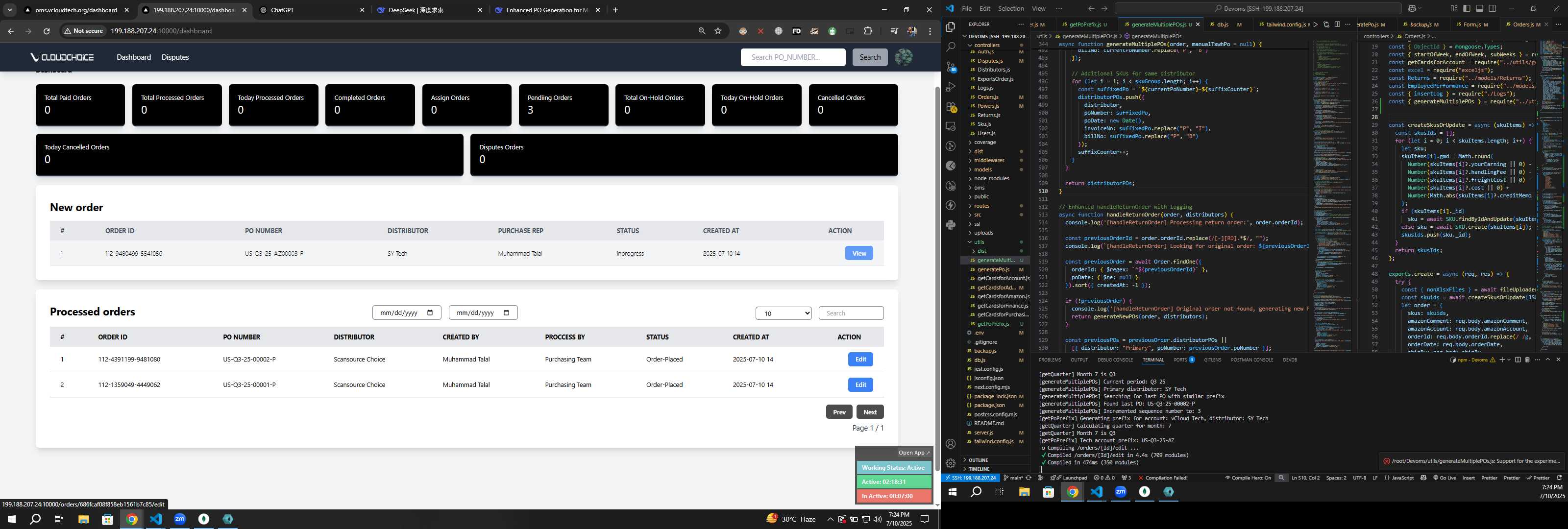This screenshot has height=529, width=1568.
Task: Open VS Code File menu
Action: [967, 8]
